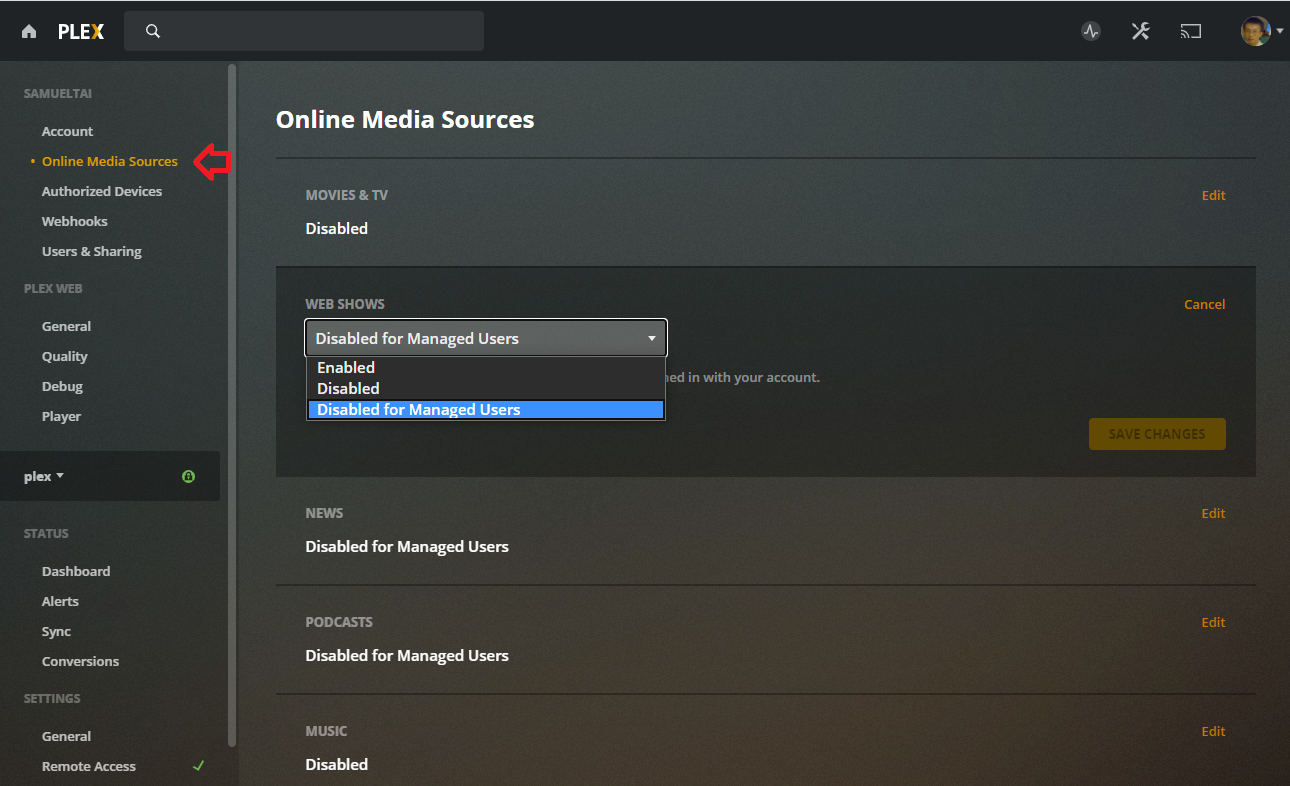This screenshot has height=786, width=1290.
Task: Cancel editing Web Shows
Action: 1204,304
